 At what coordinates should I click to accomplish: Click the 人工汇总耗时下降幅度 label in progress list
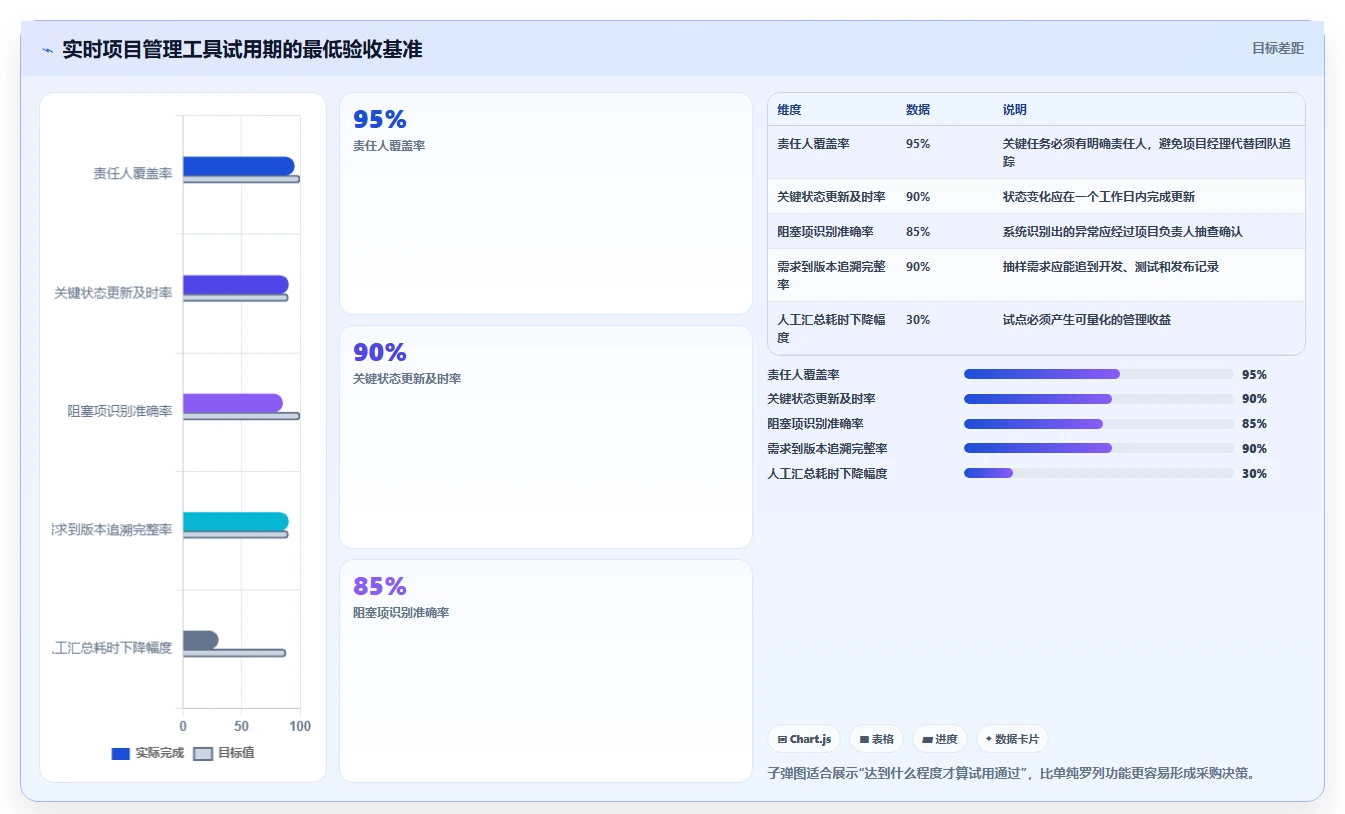(827, 474)
